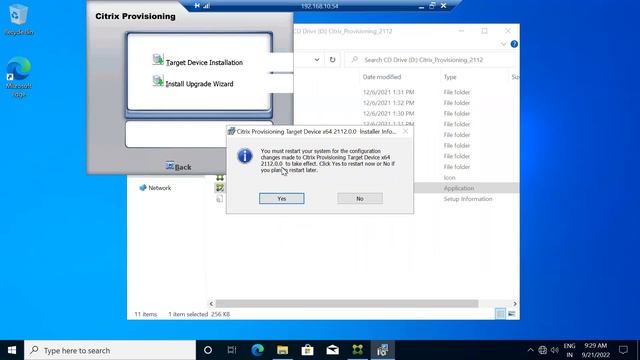The height and width of the screenshot is (360, 640).
Task: Select the row of type Application
Action: tap(459, 188)
